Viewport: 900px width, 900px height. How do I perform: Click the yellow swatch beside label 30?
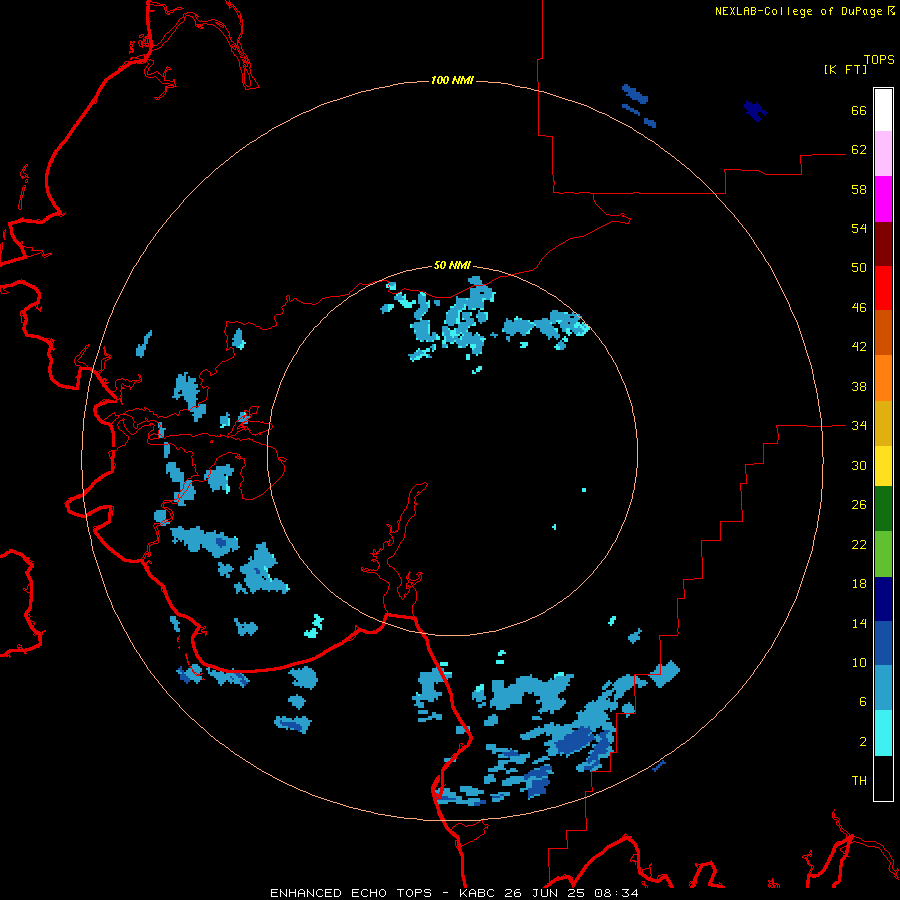point(883,466)
